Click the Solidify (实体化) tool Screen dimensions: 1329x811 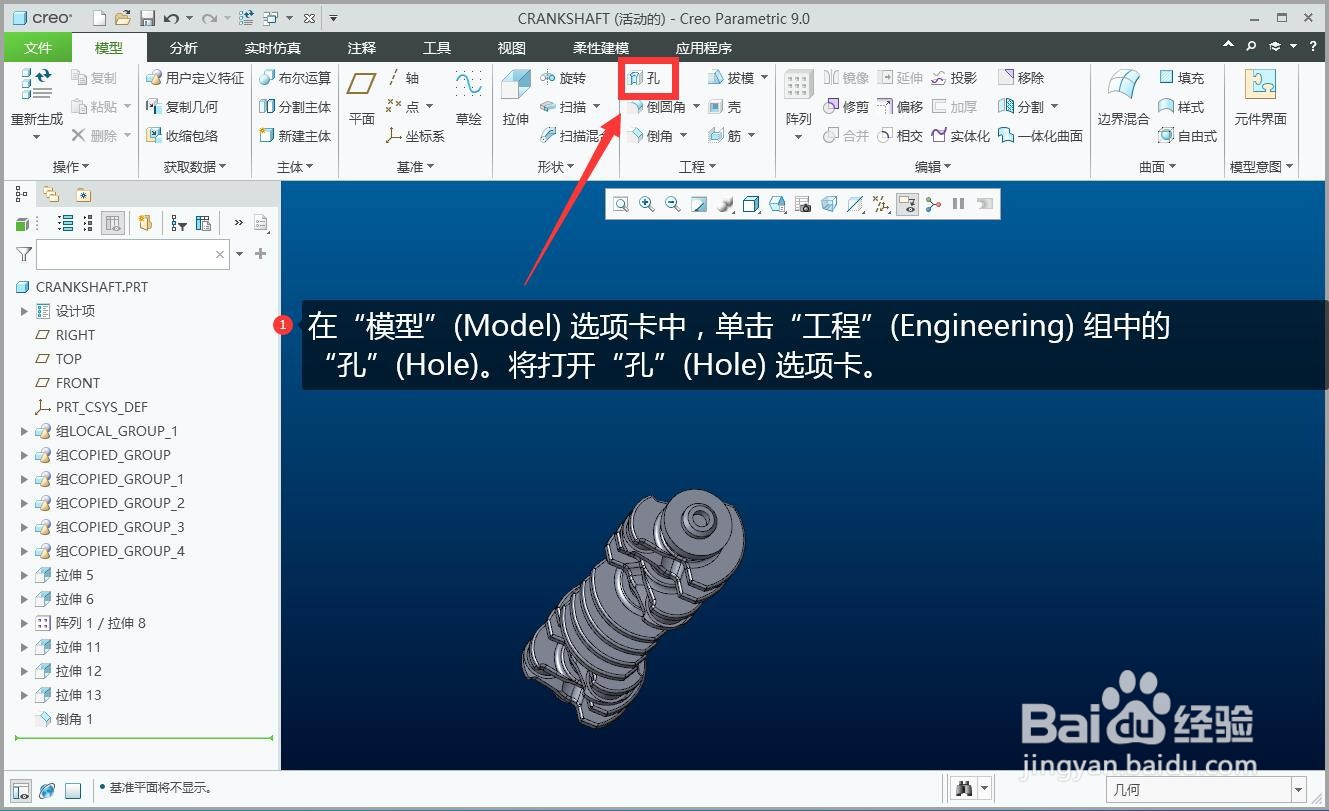coord(960,136)
